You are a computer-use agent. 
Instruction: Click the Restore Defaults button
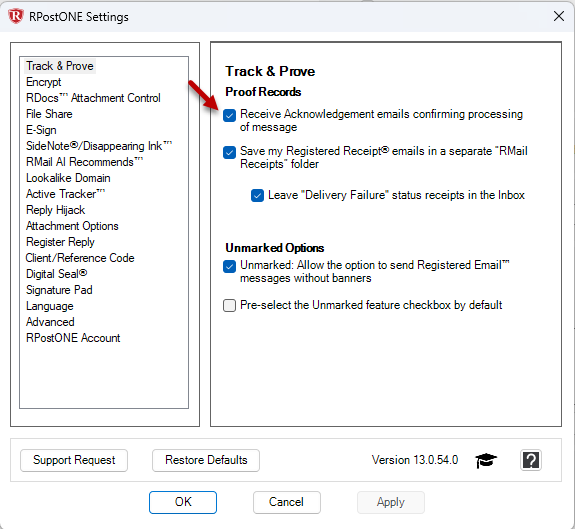(206, 460)
